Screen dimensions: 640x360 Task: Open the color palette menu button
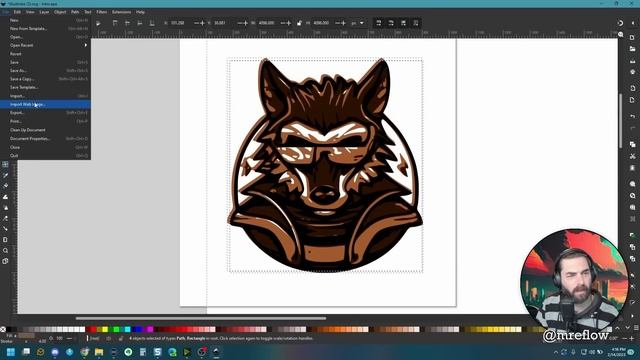pyautogui.click(x=636, y=328)
